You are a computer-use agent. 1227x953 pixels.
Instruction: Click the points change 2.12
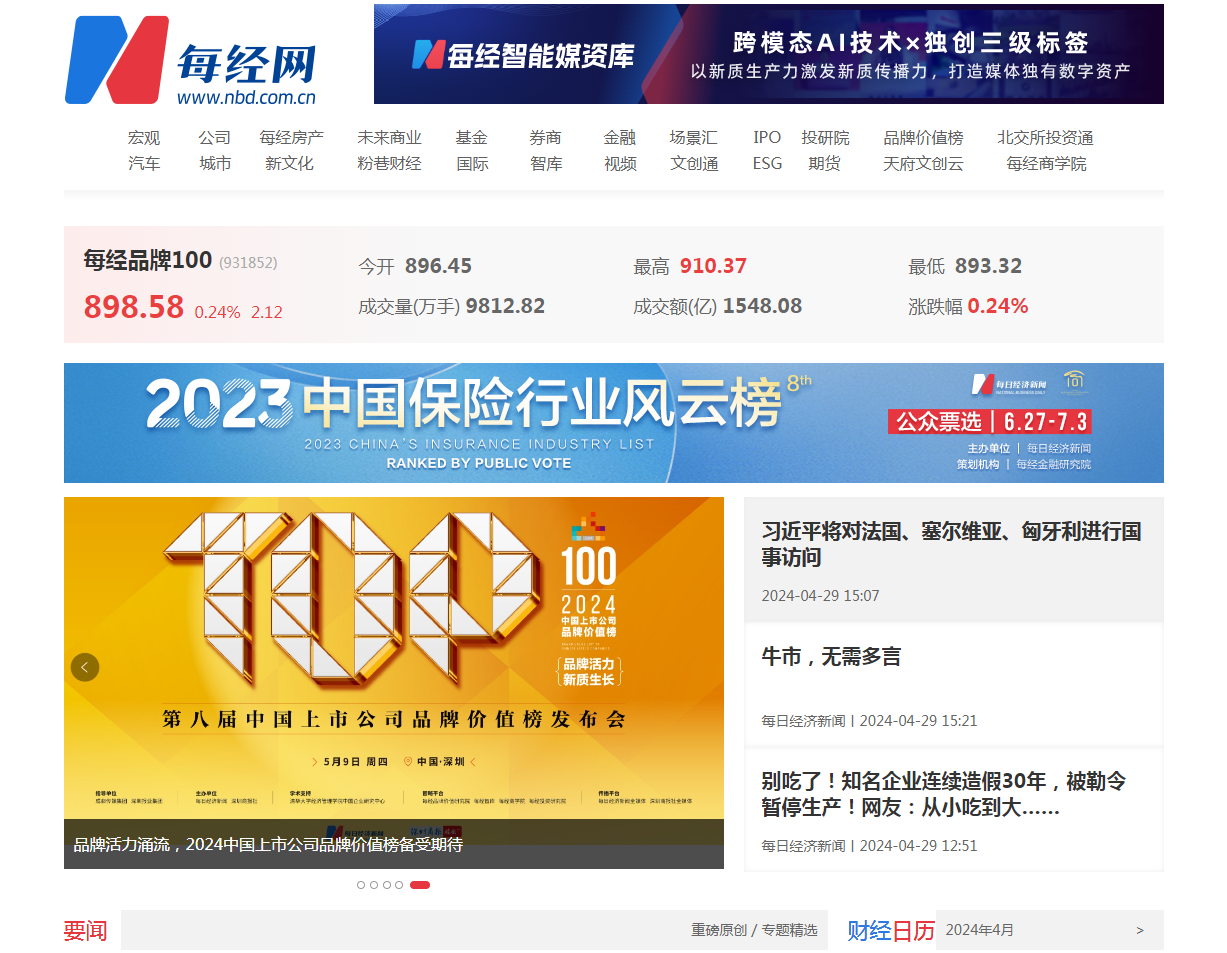(x=267, y=312)
